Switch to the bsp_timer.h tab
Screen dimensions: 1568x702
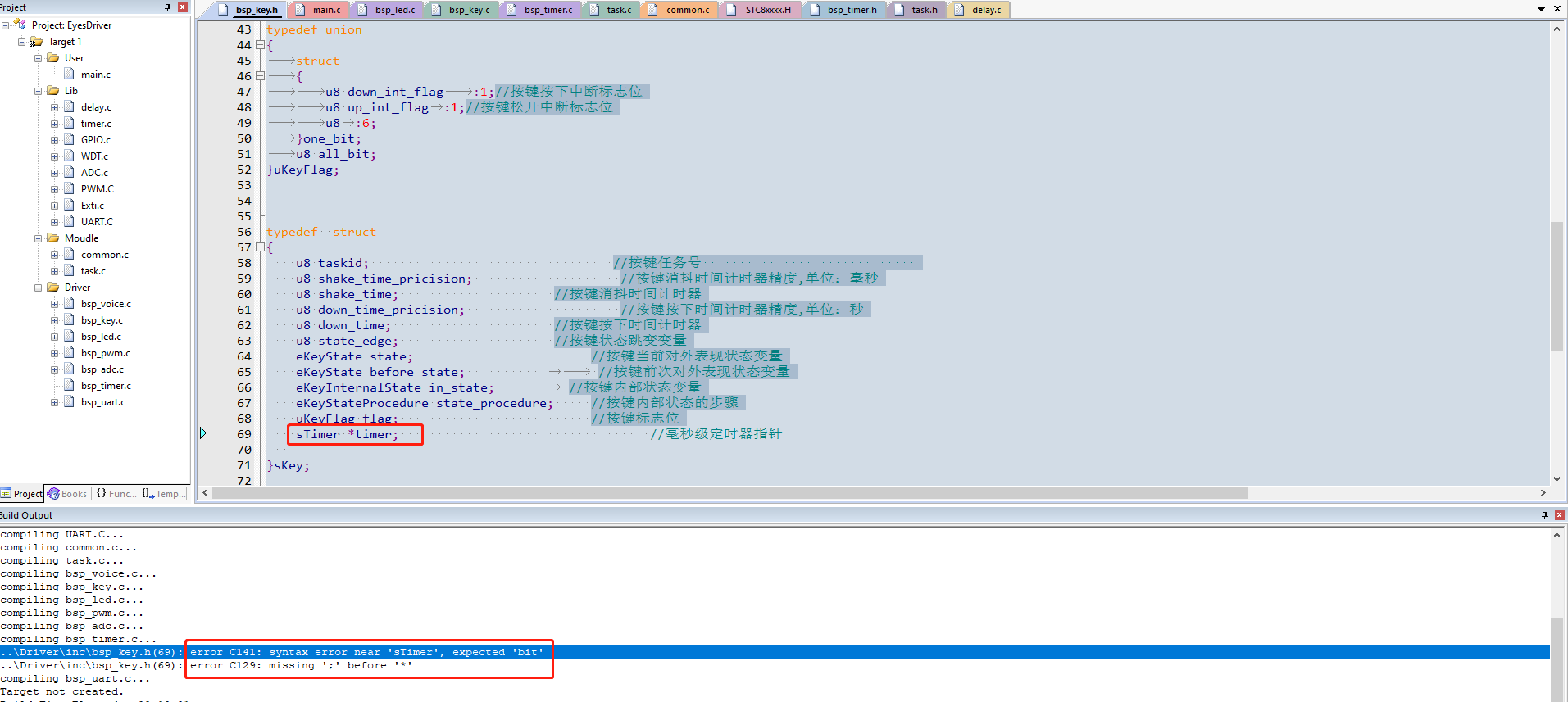(851, 10)
